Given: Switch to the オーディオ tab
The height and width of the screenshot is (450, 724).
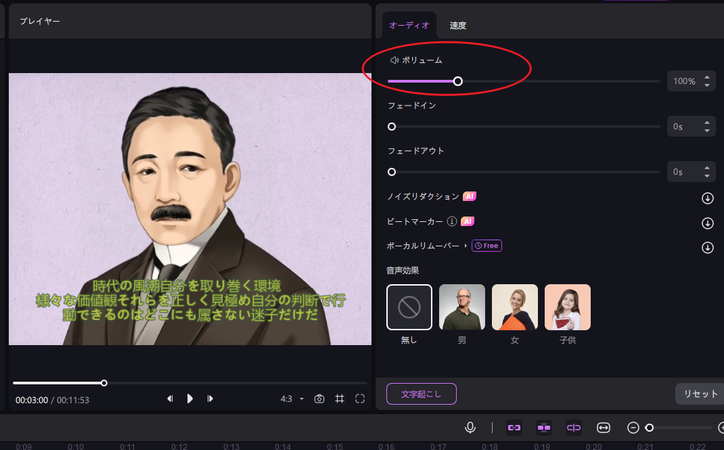Looking at the screenshot, I should coord(409,25).
